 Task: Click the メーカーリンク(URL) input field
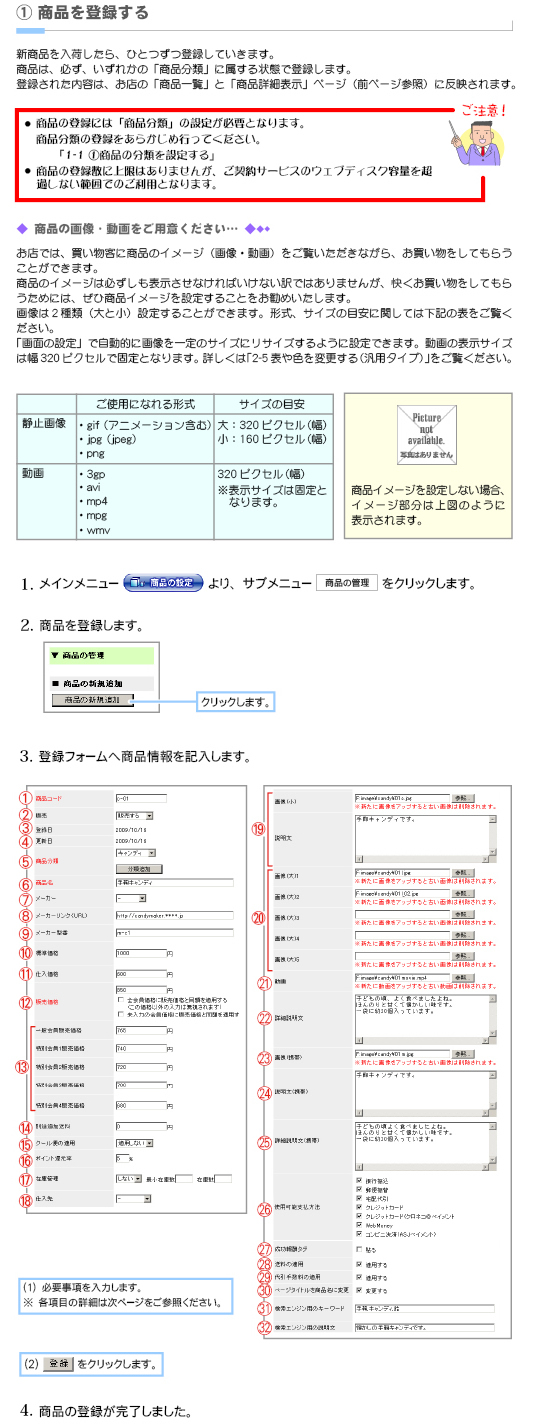point(175,915)
